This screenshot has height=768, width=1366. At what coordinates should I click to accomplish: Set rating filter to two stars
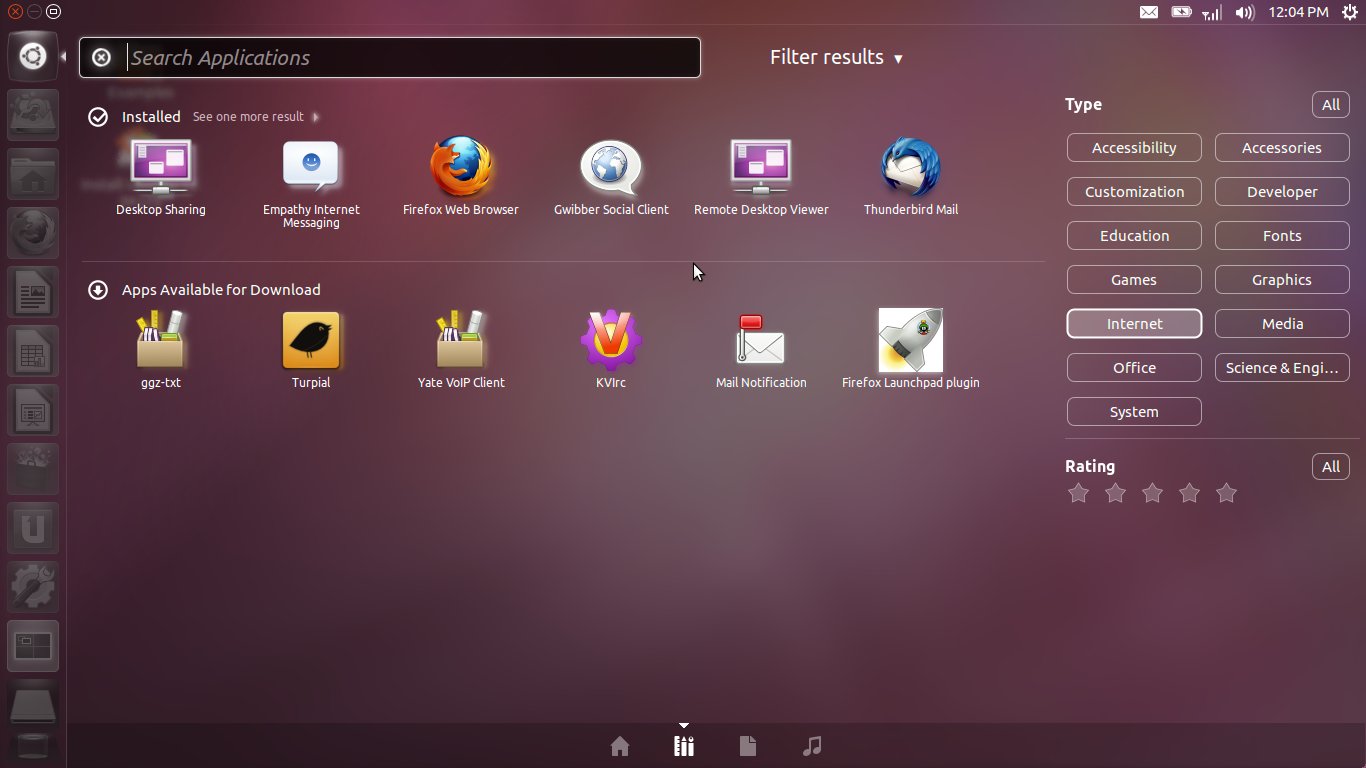point(1115,493)
